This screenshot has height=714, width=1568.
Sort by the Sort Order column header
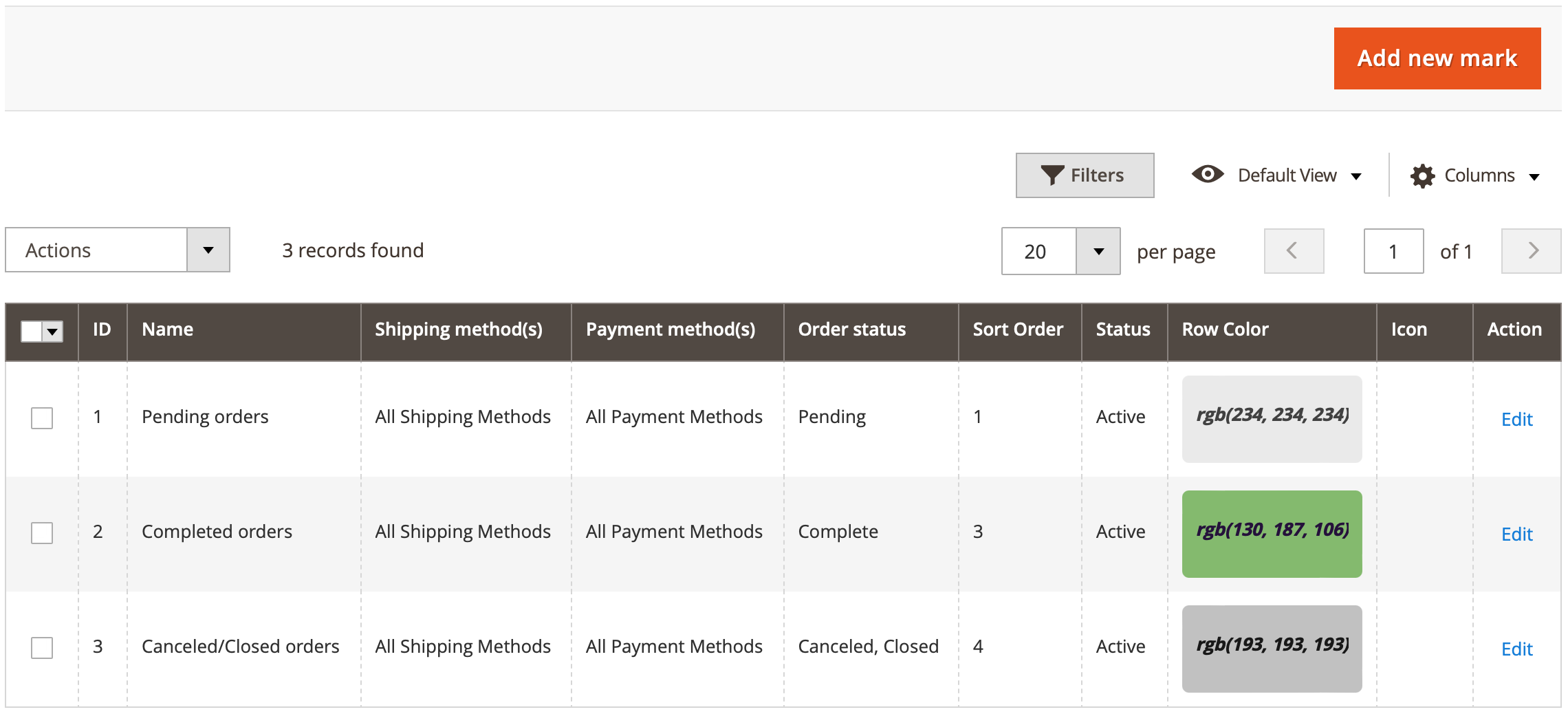coord(1020,332)
